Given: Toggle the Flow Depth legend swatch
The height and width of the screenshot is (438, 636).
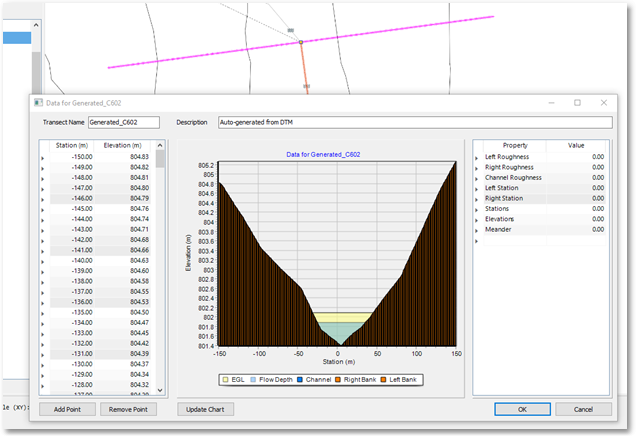Looking at the screenshot, I should (x=253, y=380).
